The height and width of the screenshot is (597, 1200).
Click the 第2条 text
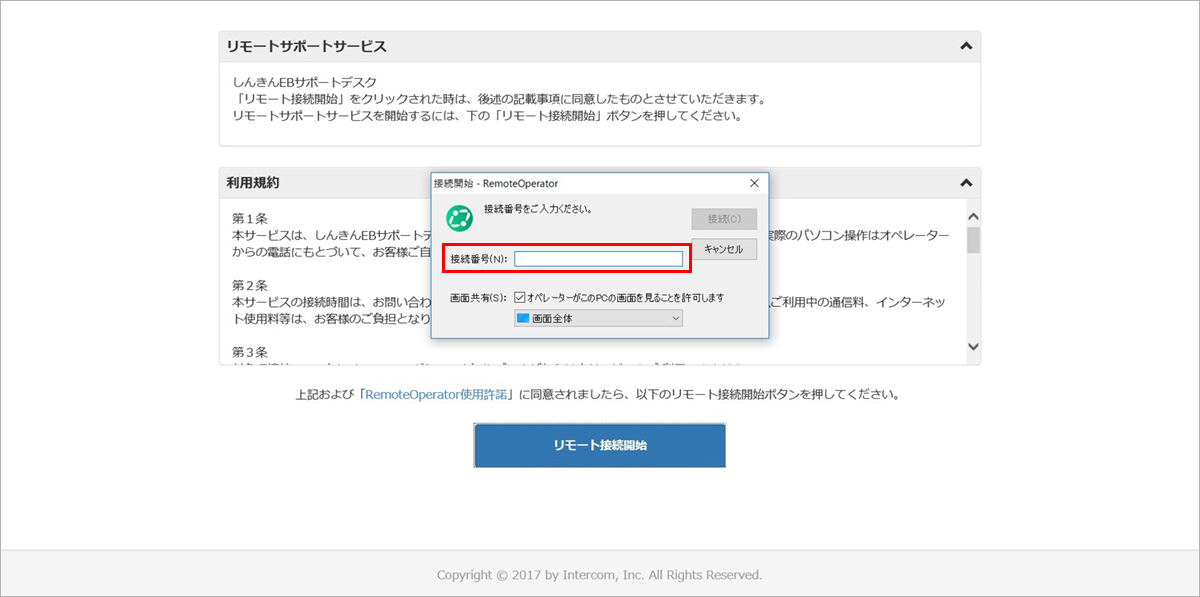coord(250,285)
